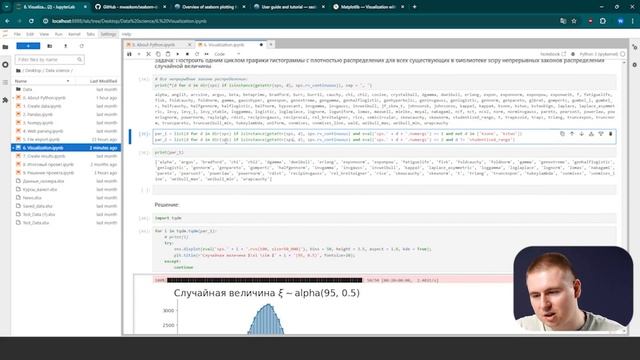Open the File menu

click(x=17, y=34)
